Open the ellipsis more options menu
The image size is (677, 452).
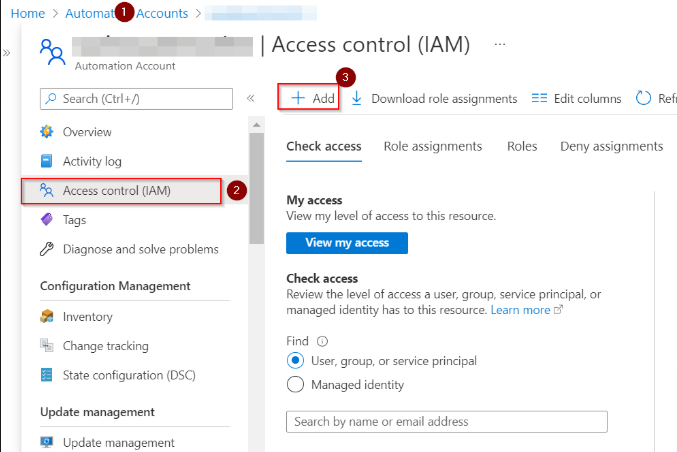(500, 45)
